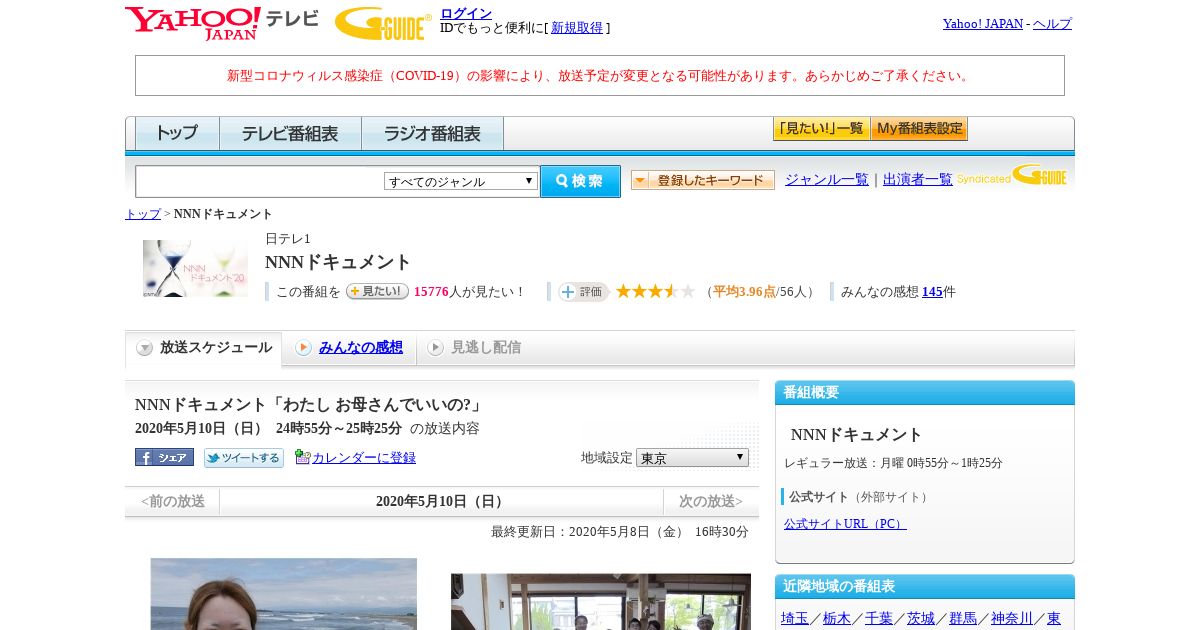This screenshot has height=630, width=1200.
Task: Click the カレンダーに登録 link text
Action: point(364,457)
